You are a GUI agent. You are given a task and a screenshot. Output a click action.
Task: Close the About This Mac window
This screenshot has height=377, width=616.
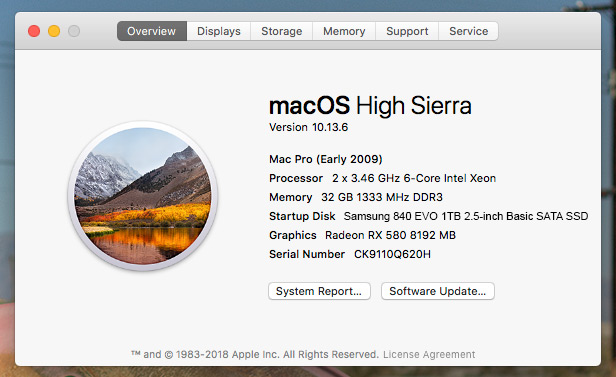pyautogui.click(x=34, y=31)
